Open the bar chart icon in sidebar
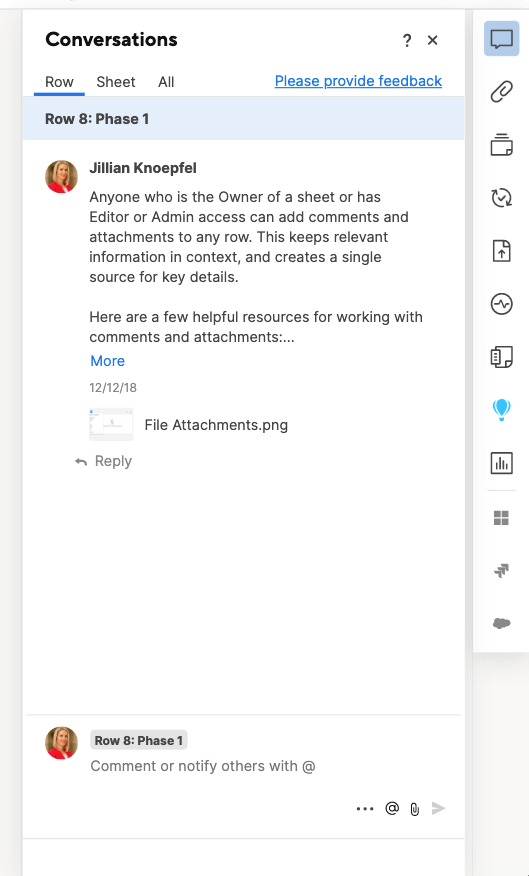The width and height of the screenshot is (529, 876). (x=501, y=463)
